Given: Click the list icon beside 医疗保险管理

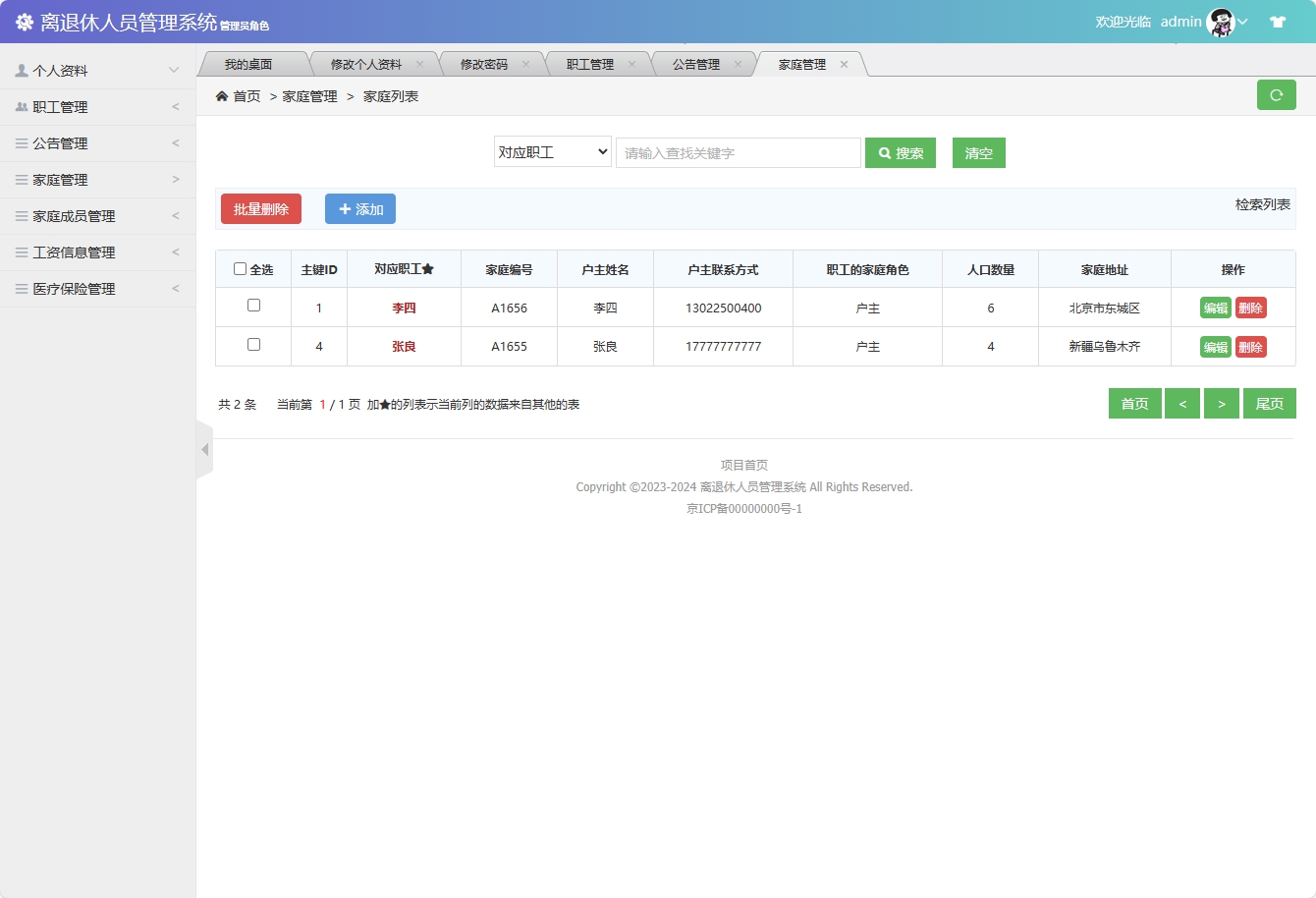Looking at the screenshot, I should [x=20, y=288].
